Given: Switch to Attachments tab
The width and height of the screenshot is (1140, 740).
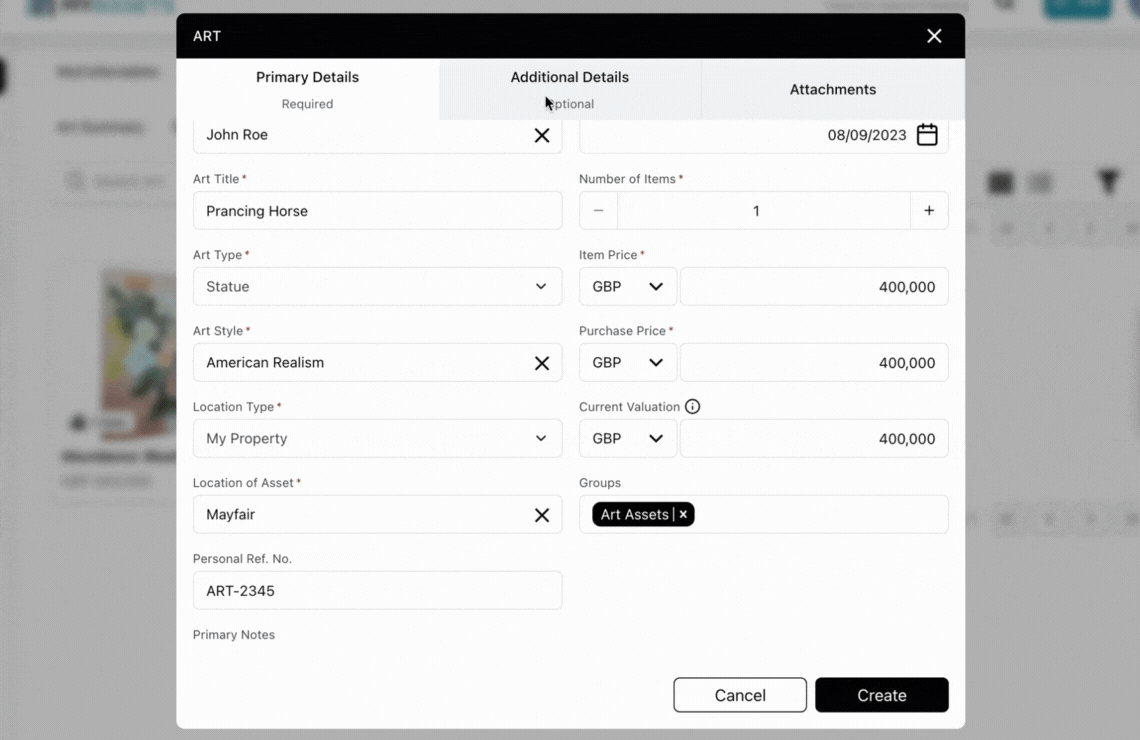Looking at the screenshot, I should pos(833,89).
